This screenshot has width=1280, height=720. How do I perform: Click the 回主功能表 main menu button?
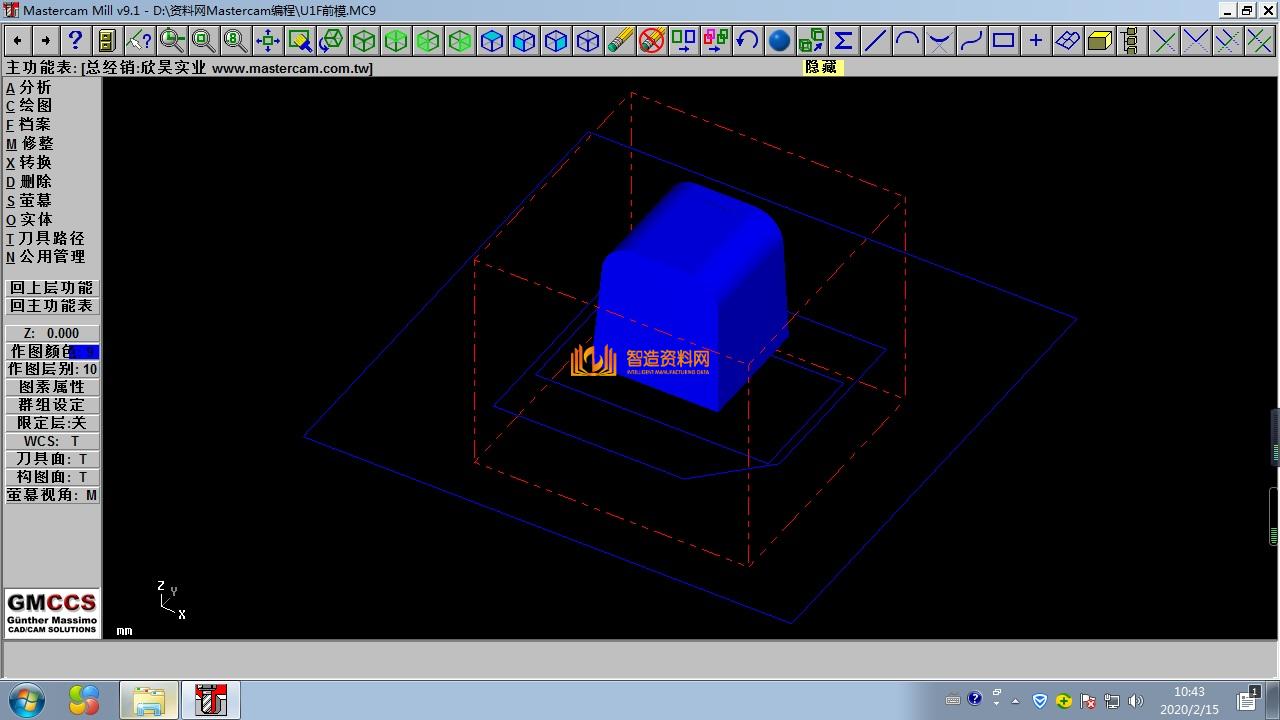tap(52, 306)
